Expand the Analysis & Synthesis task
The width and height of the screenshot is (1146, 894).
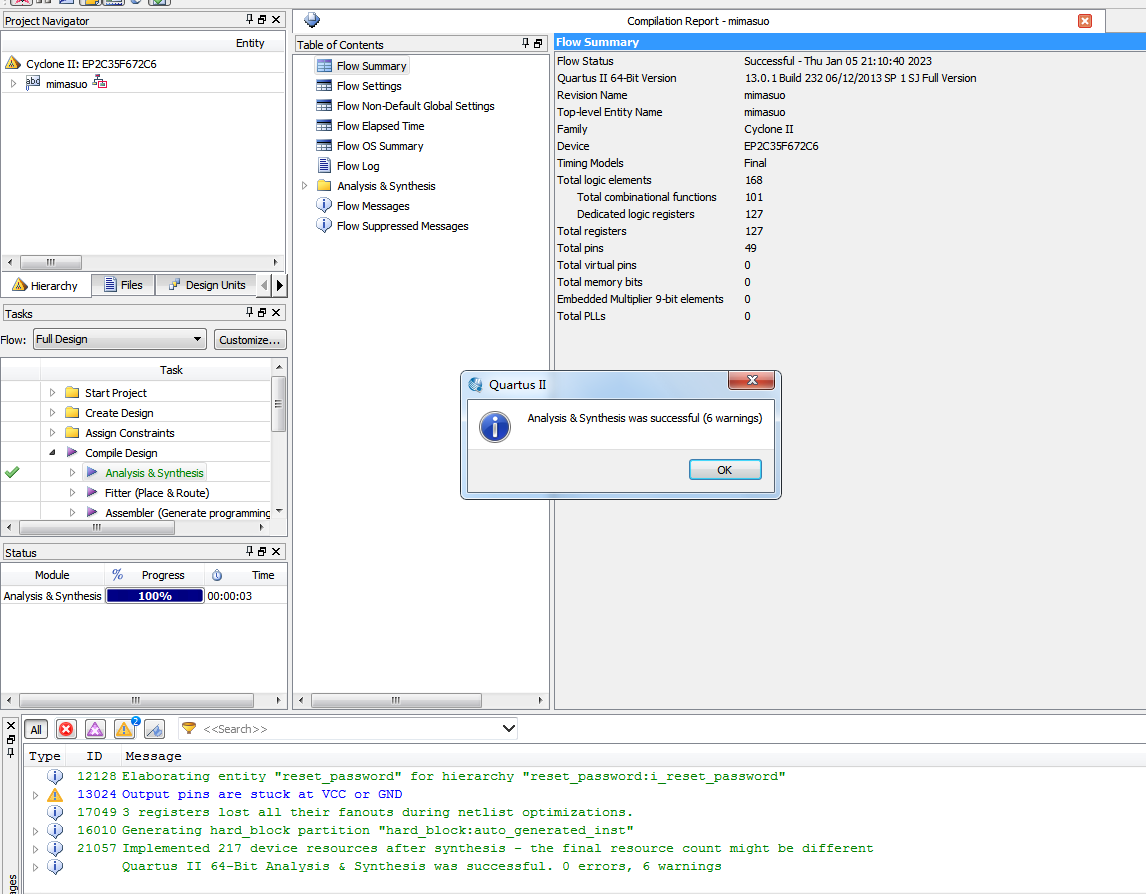click(x=72, y=472)
